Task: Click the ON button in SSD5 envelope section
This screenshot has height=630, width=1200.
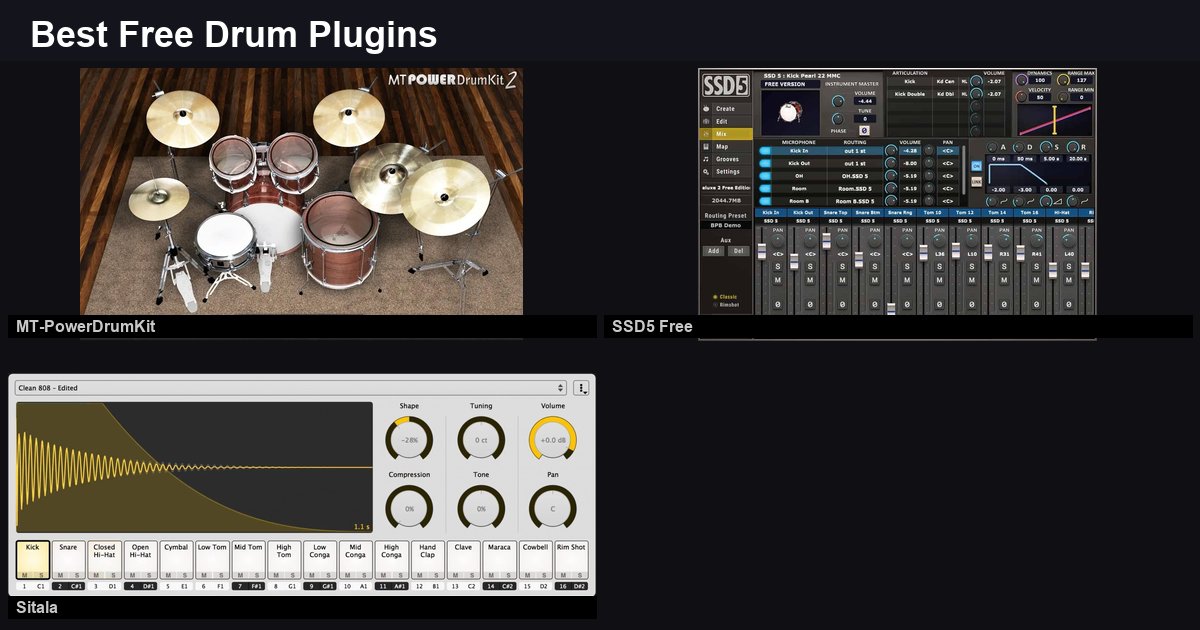Action: point(977,166)
